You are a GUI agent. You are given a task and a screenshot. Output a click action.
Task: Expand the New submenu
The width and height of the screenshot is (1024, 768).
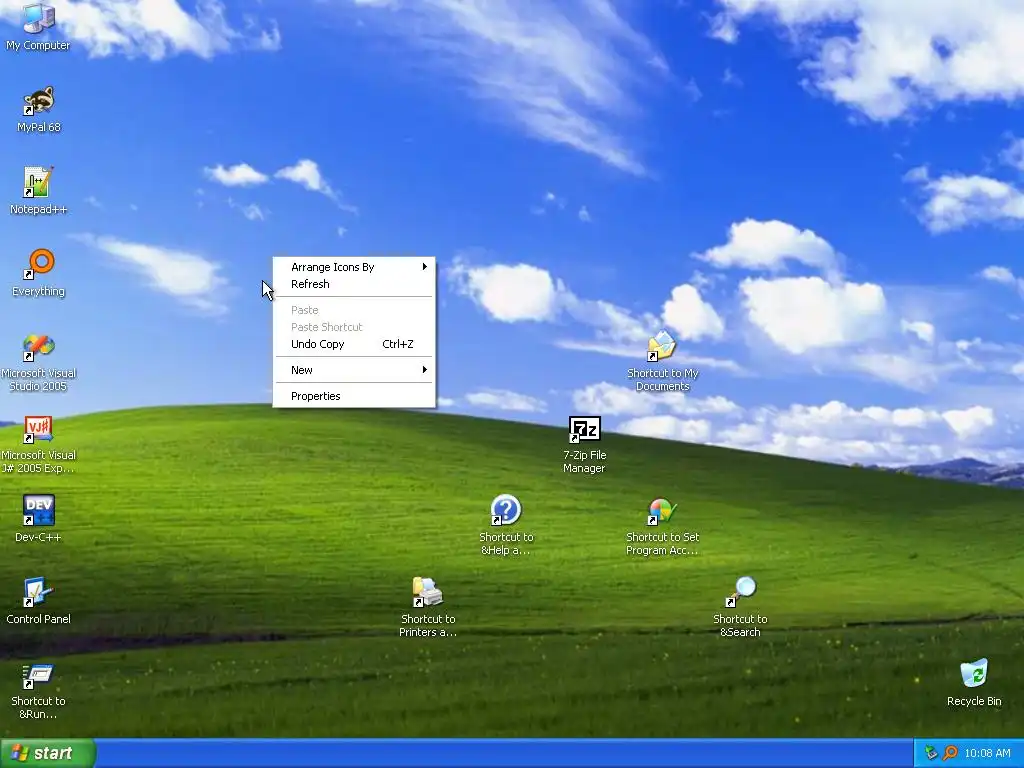click(x=354, y=370)
